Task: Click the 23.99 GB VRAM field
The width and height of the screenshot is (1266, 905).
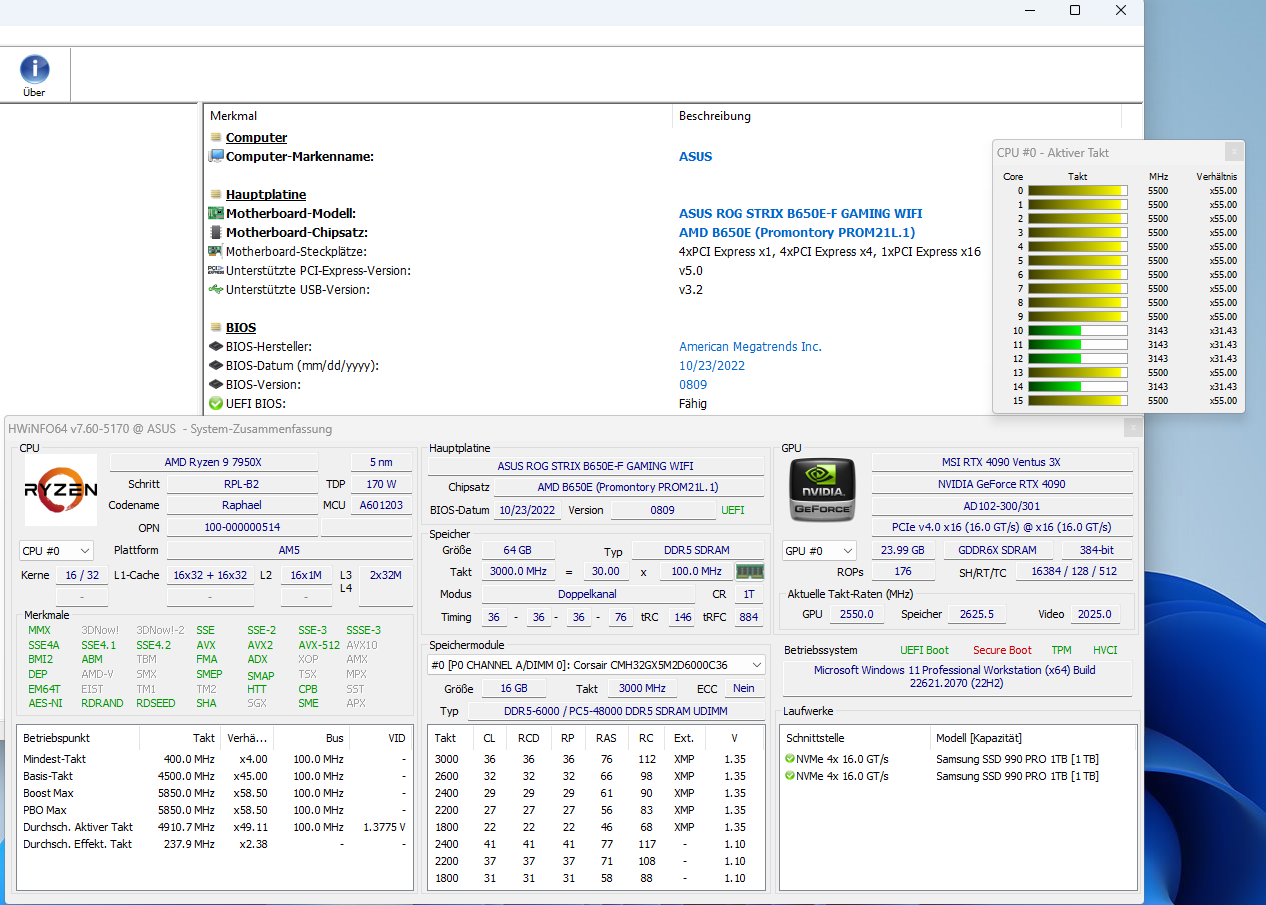Action: pos(904,550)
